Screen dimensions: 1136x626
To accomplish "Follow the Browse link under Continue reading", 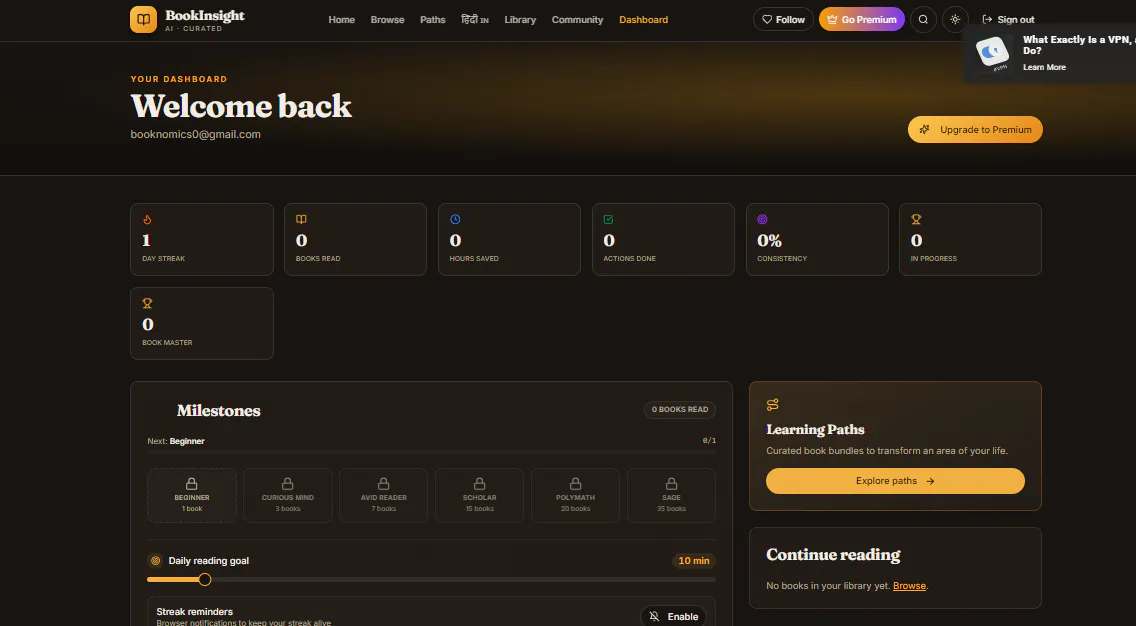I will tap(909, 585).
